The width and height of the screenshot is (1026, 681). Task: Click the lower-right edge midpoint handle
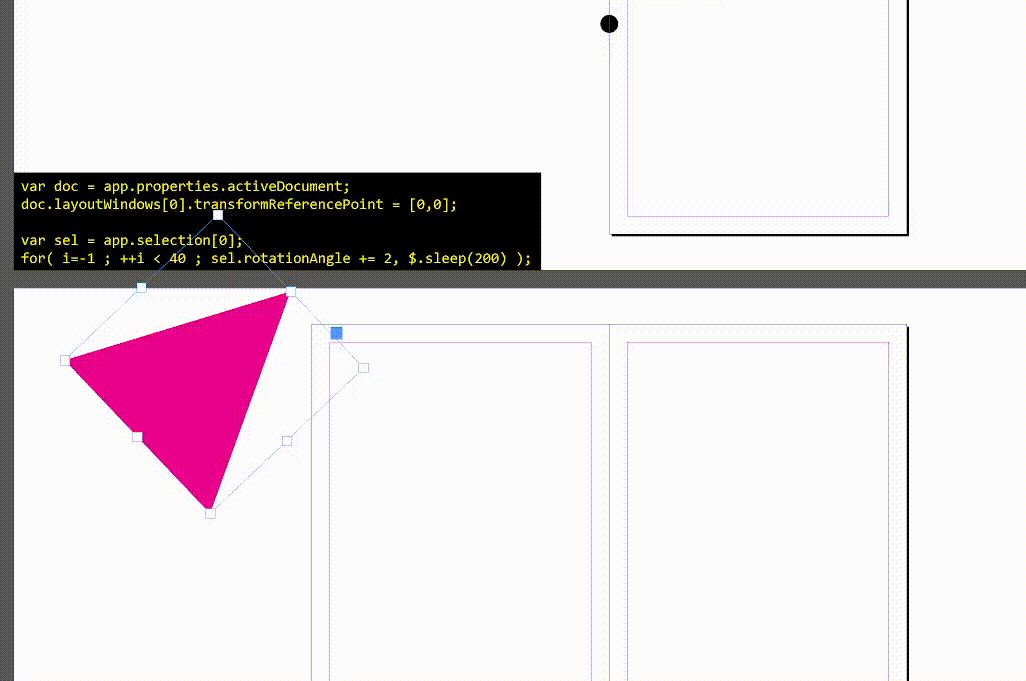pyautogui.click(x=287, y=440)
